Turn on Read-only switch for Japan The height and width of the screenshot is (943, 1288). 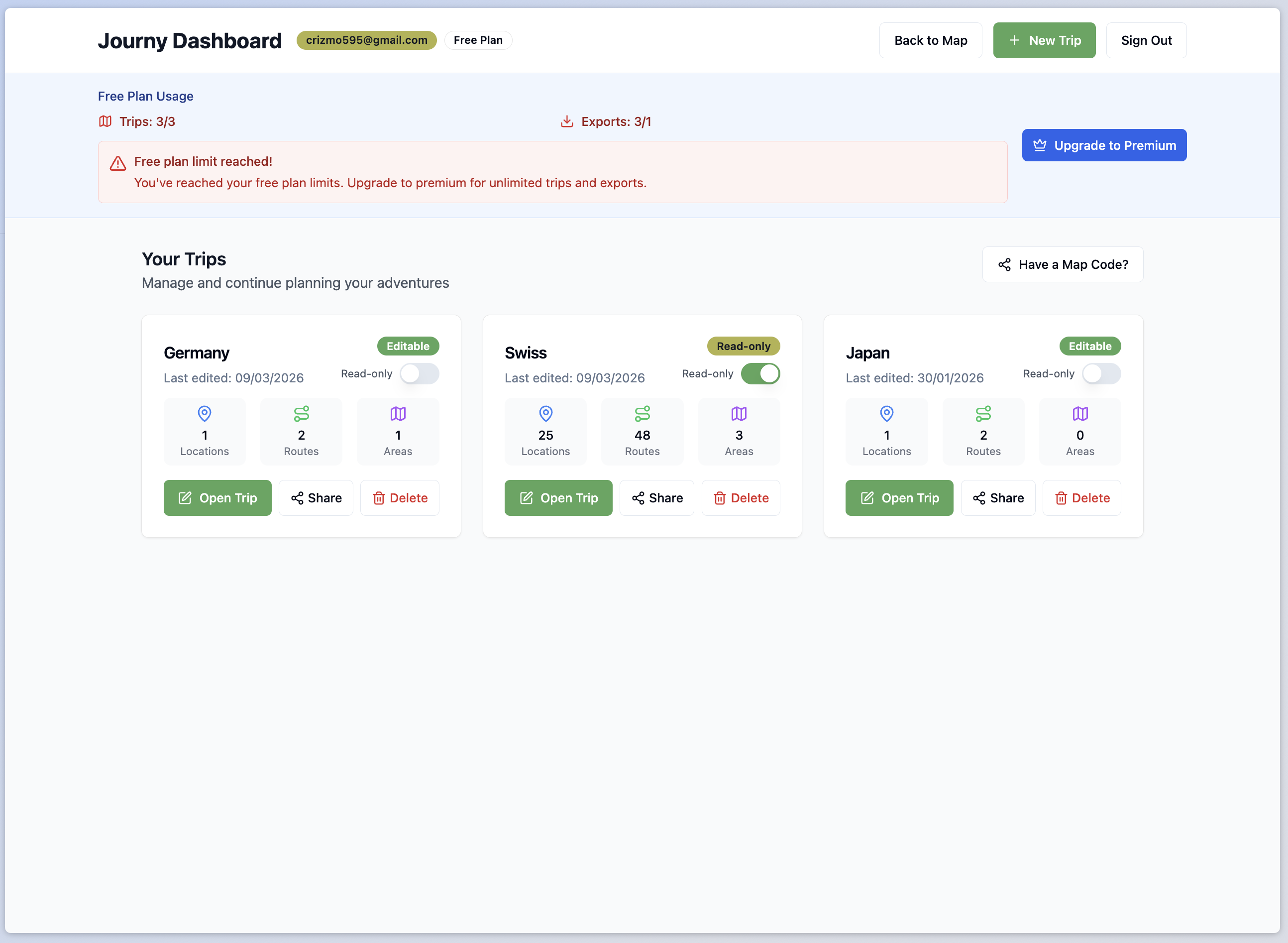[x=1101, y=374]
